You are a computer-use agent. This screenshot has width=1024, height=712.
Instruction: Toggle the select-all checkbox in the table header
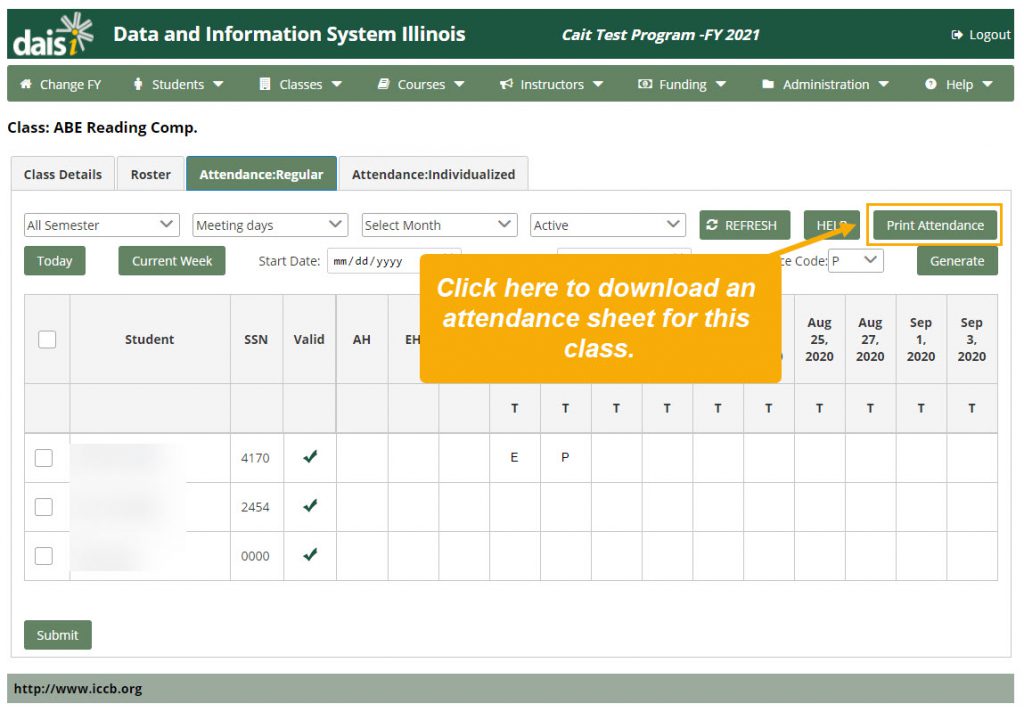45,339
